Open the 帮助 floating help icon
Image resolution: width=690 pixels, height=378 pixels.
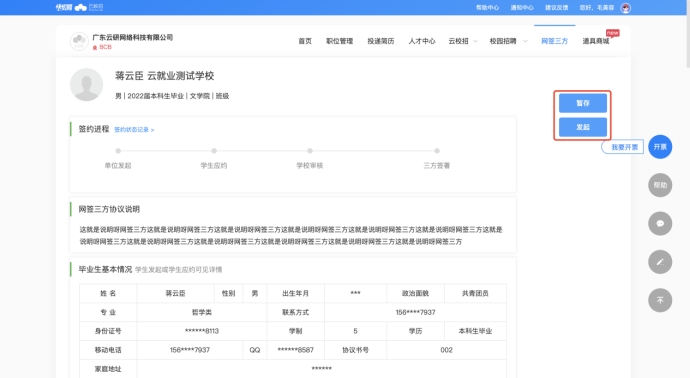pyautogui.click(x=660, y=185)
